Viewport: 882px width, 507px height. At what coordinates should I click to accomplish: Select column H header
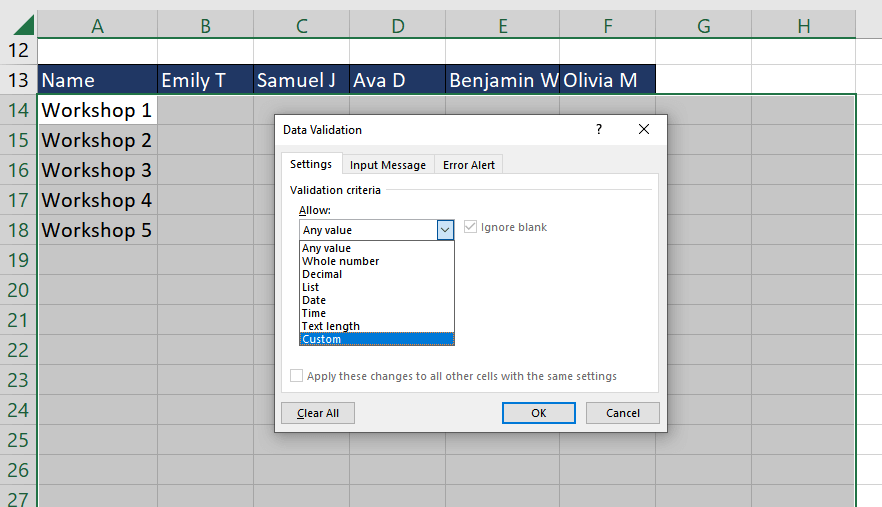804,26
